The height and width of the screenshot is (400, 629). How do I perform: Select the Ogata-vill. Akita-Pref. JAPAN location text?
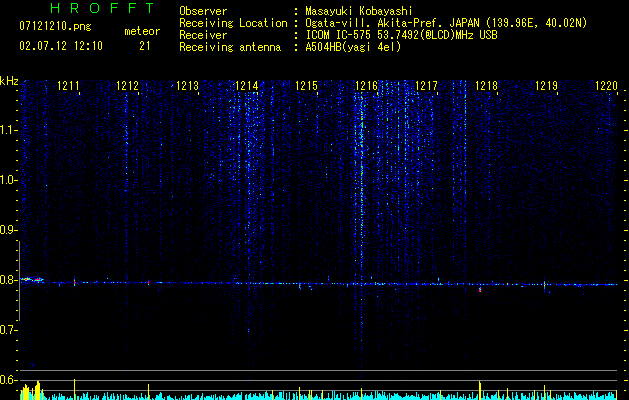click(446, 23)
